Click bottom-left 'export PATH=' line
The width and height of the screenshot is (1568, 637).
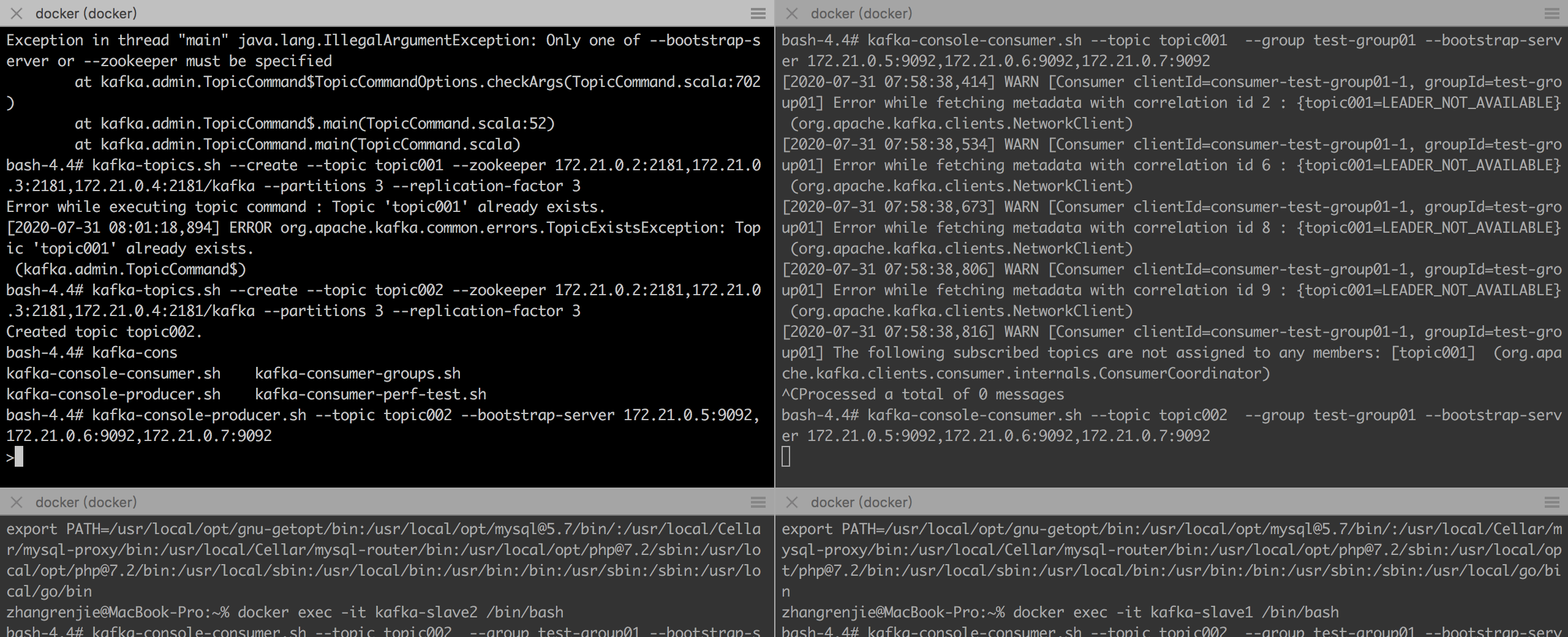point(383,529)
